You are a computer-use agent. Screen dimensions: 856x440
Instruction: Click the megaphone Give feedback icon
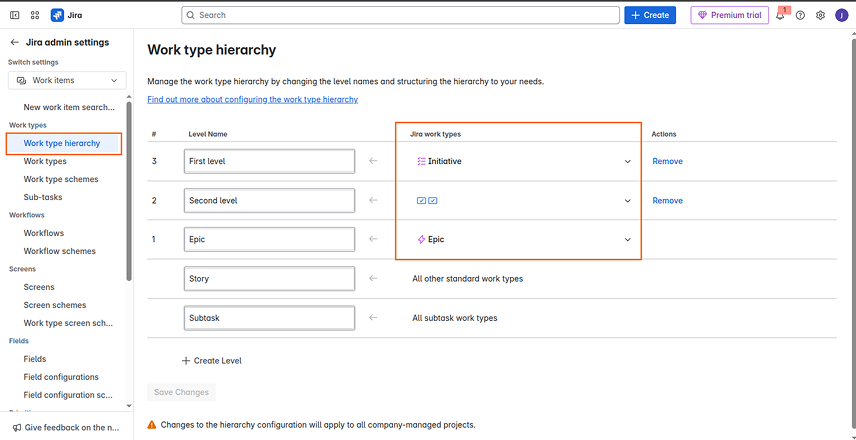point(17,428)
